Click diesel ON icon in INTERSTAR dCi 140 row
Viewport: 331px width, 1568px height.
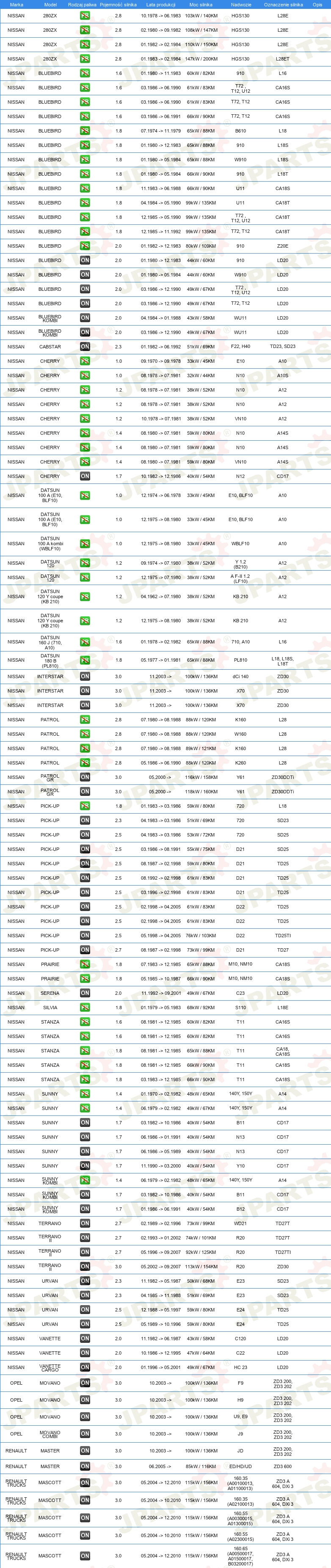click(x=85, y=676)
